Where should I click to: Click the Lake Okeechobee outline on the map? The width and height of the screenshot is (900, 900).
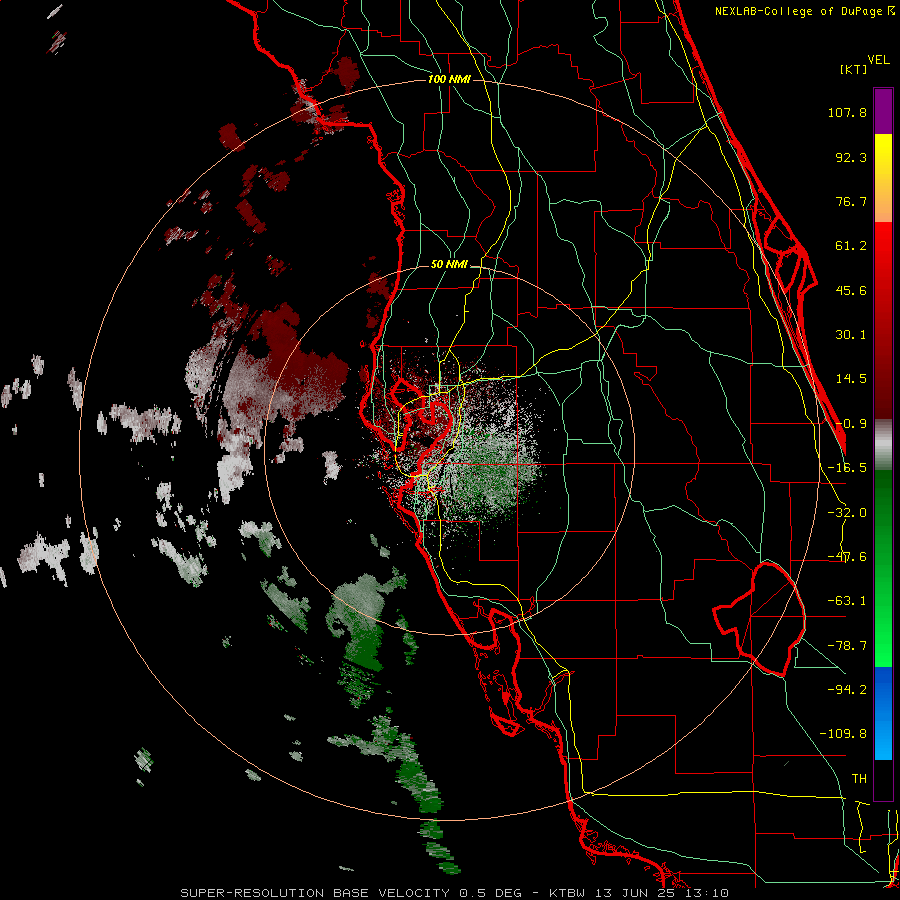pyautogui.click(x=759, y=618)
